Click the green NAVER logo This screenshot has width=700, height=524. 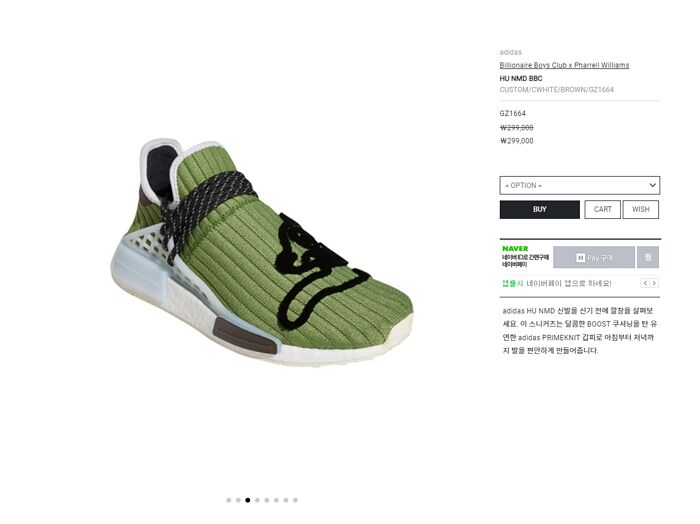[x=515, y=249]
